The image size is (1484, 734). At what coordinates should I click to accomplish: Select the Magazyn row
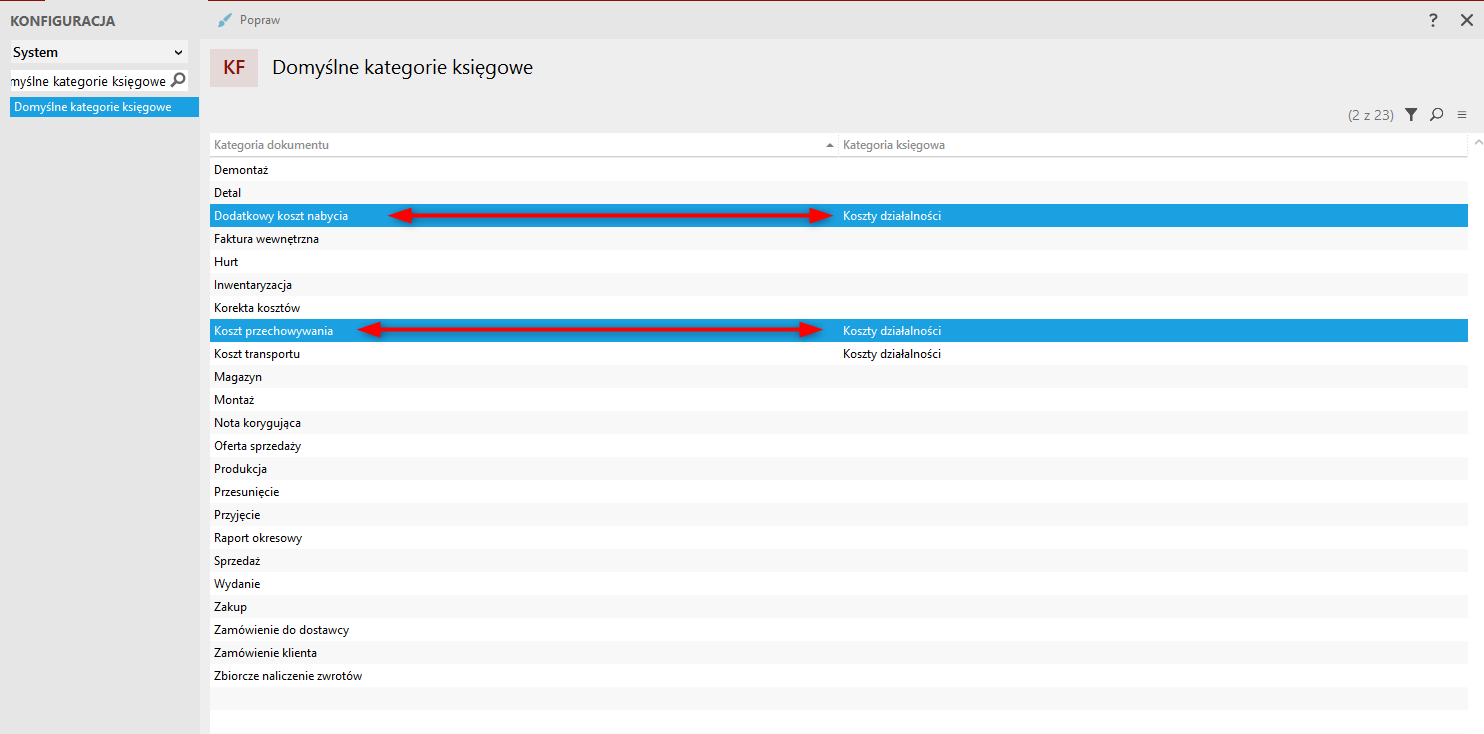839,377
